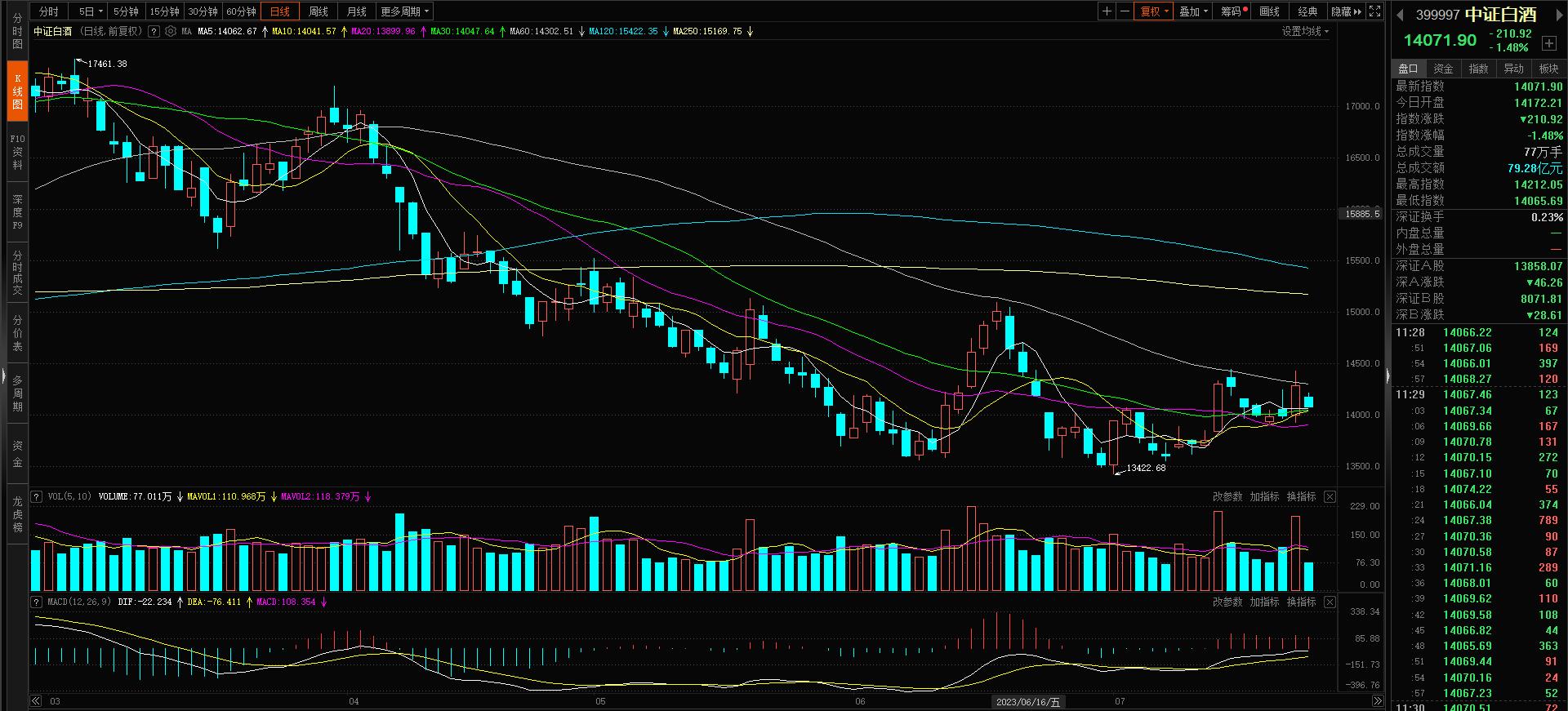Go to the previous stock using left arrow
The image size is (1568, 711).
pyautogui.click(x=1400, y=16)
